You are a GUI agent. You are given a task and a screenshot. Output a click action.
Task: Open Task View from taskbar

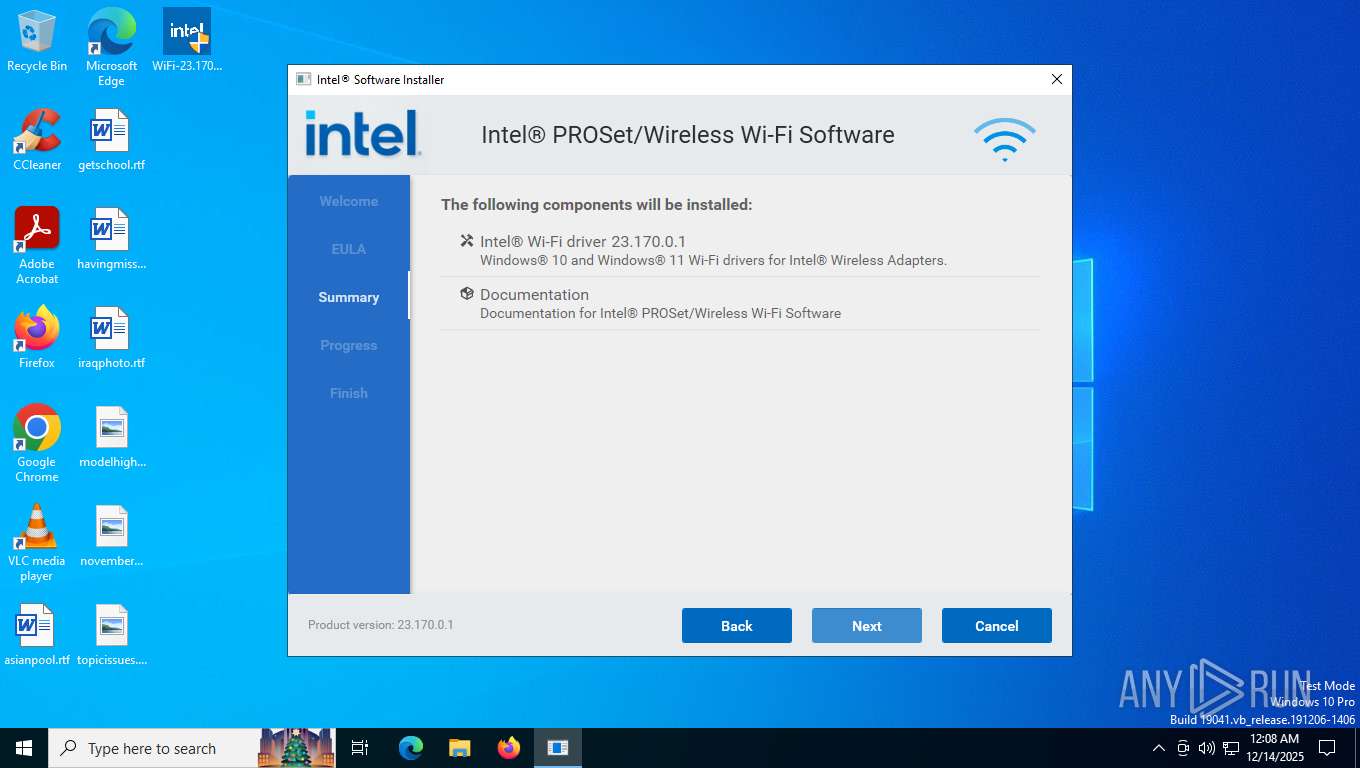tap(360, 748)
